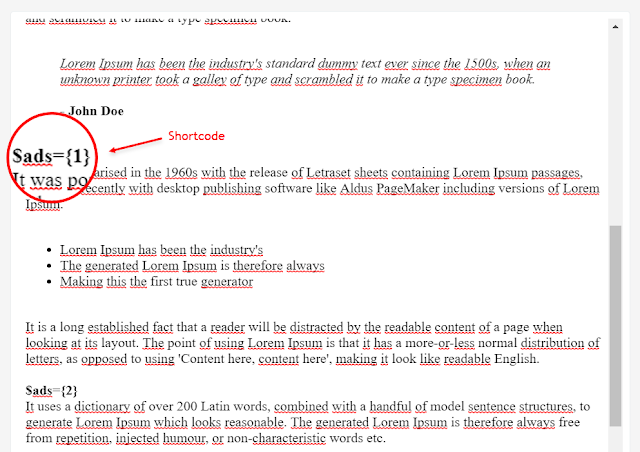This screenshot has width=640, height=452.
Task: Click the line starting 'from repetition, injected humour'
Action: tap(206, 438)
